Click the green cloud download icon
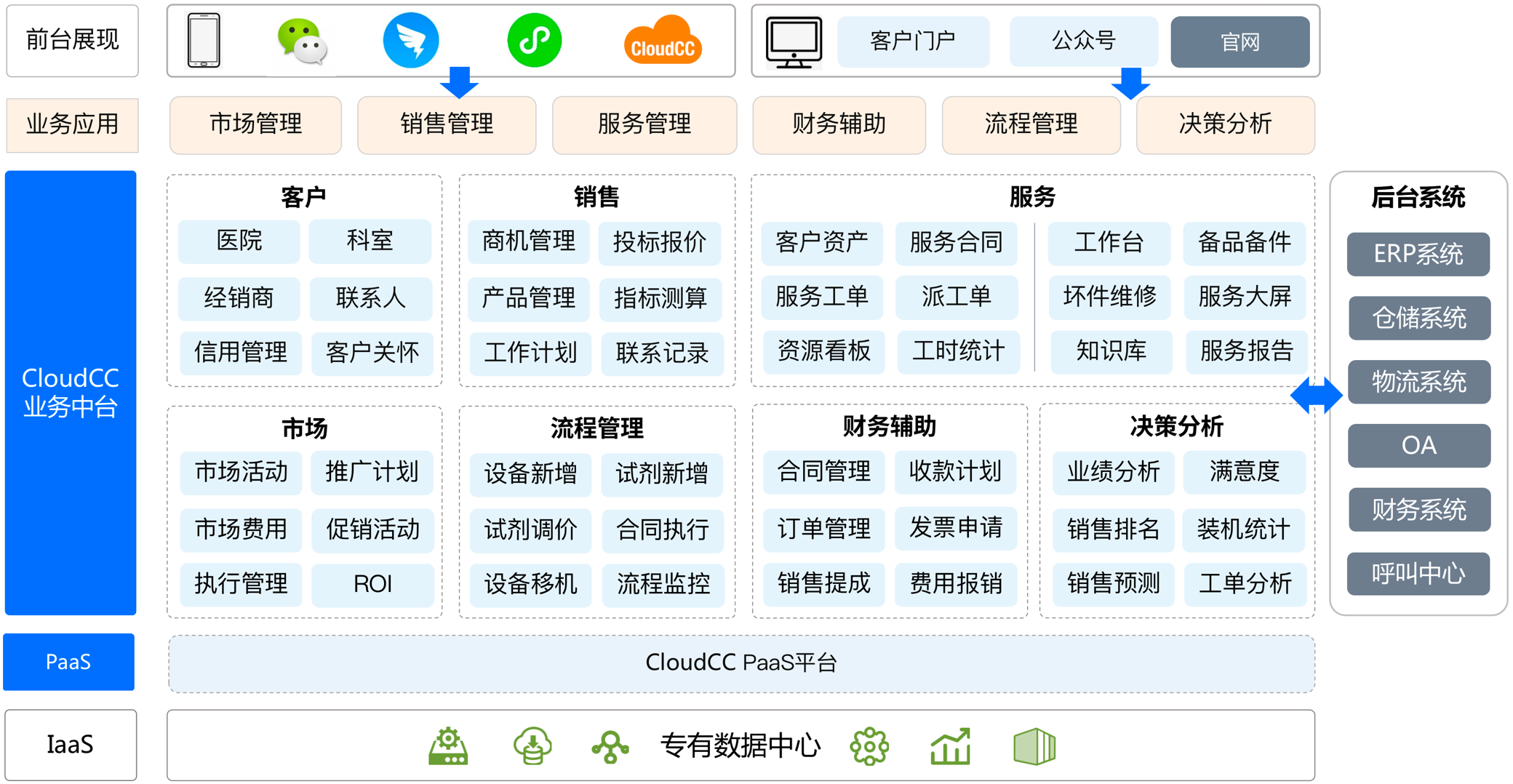The height and width of the screenshot is (784, 1513). [x=532, y=746]
